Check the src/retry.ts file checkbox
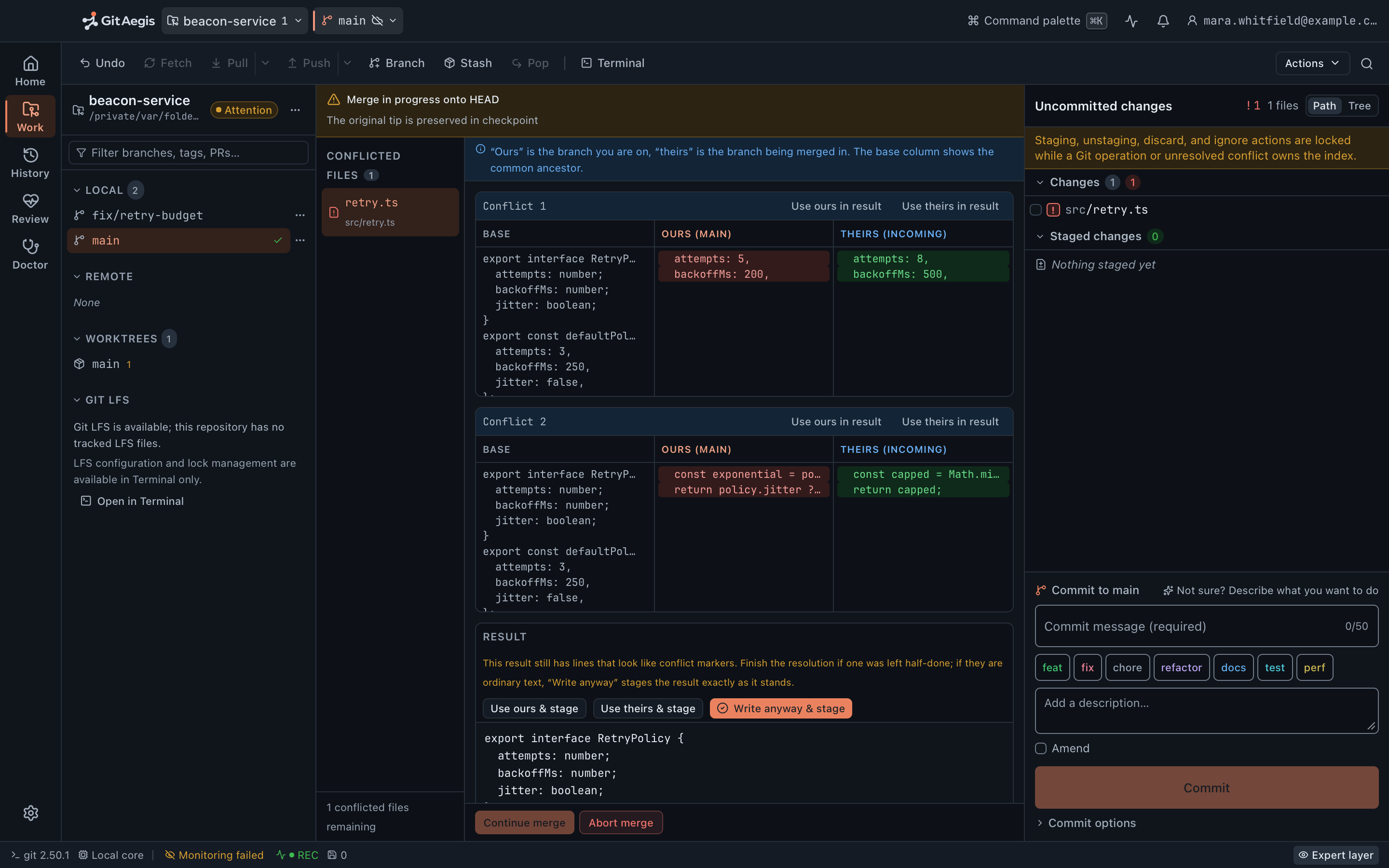Image resolution: width=1389 pixels, height=868 pixels. tap(1035, 210)
